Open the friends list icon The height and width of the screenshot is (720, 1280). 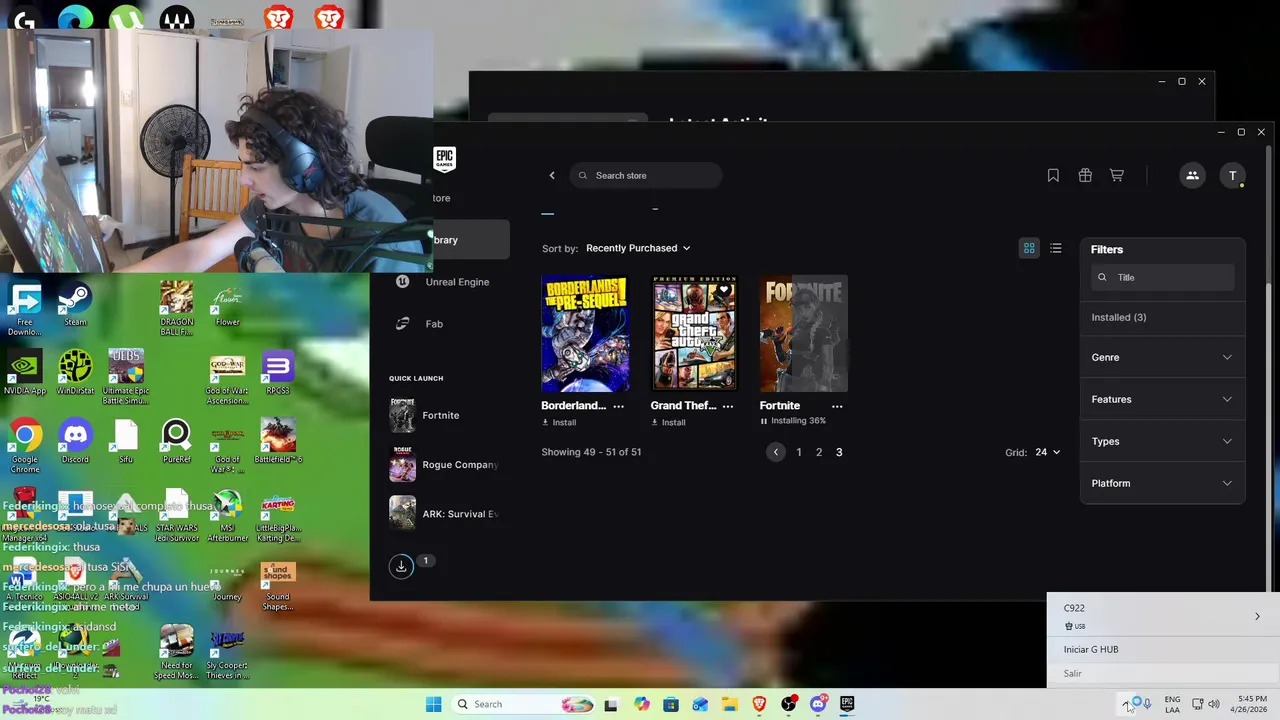pyautogui.click(x=1192, y=175)
